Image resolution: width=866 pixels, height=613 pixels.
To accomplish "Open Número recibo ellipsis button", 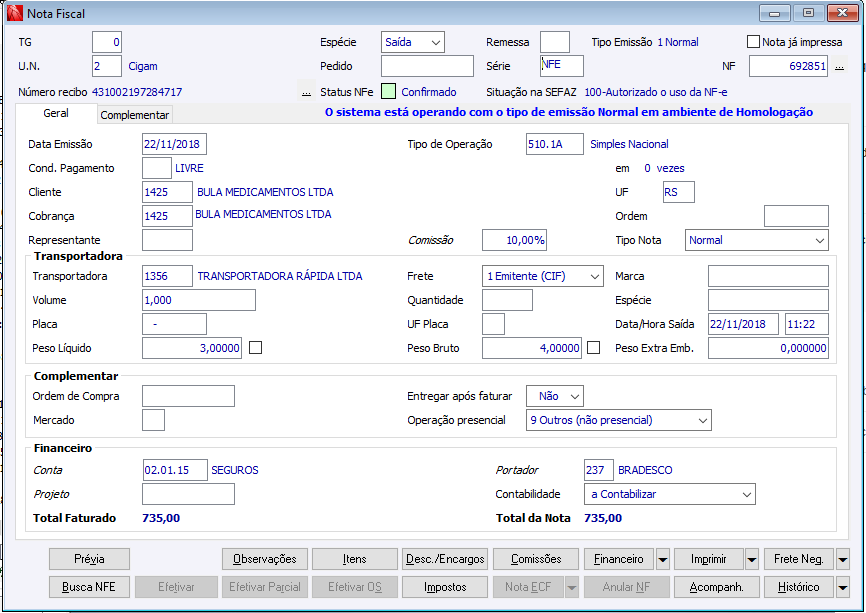I will (307, 92).
